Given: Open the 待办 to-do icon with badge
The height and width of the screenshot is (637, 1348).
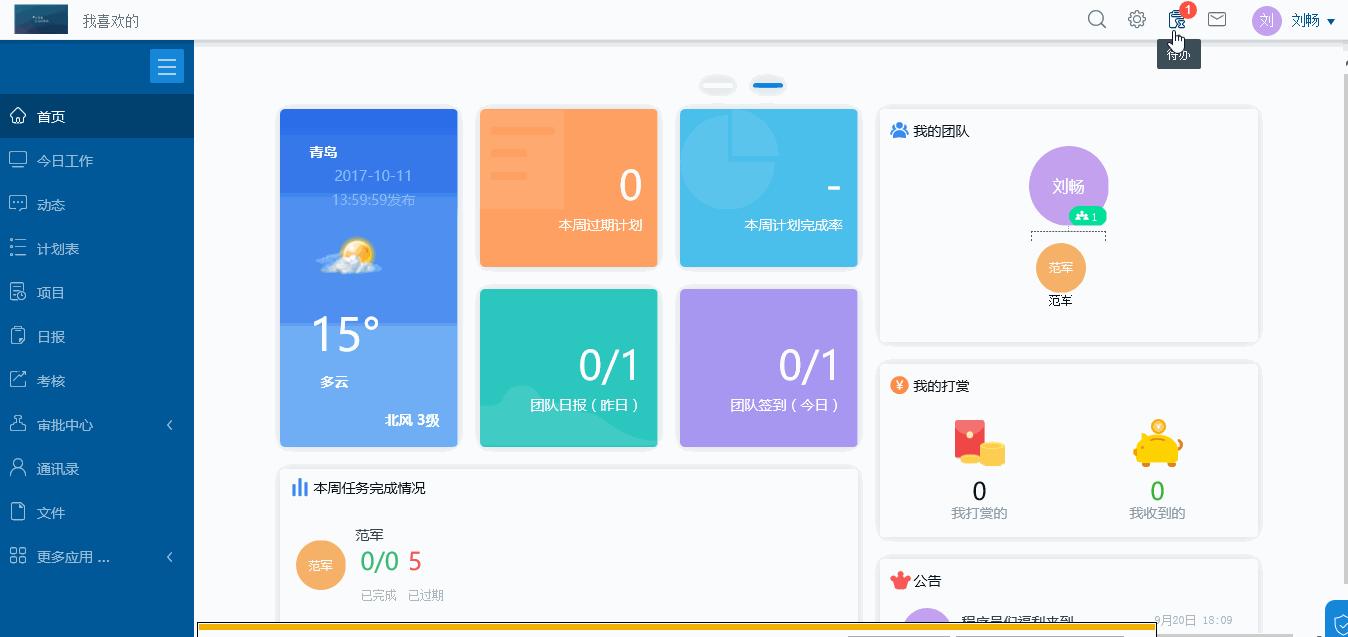Looking at the screenshot, I should point(1177,19).
